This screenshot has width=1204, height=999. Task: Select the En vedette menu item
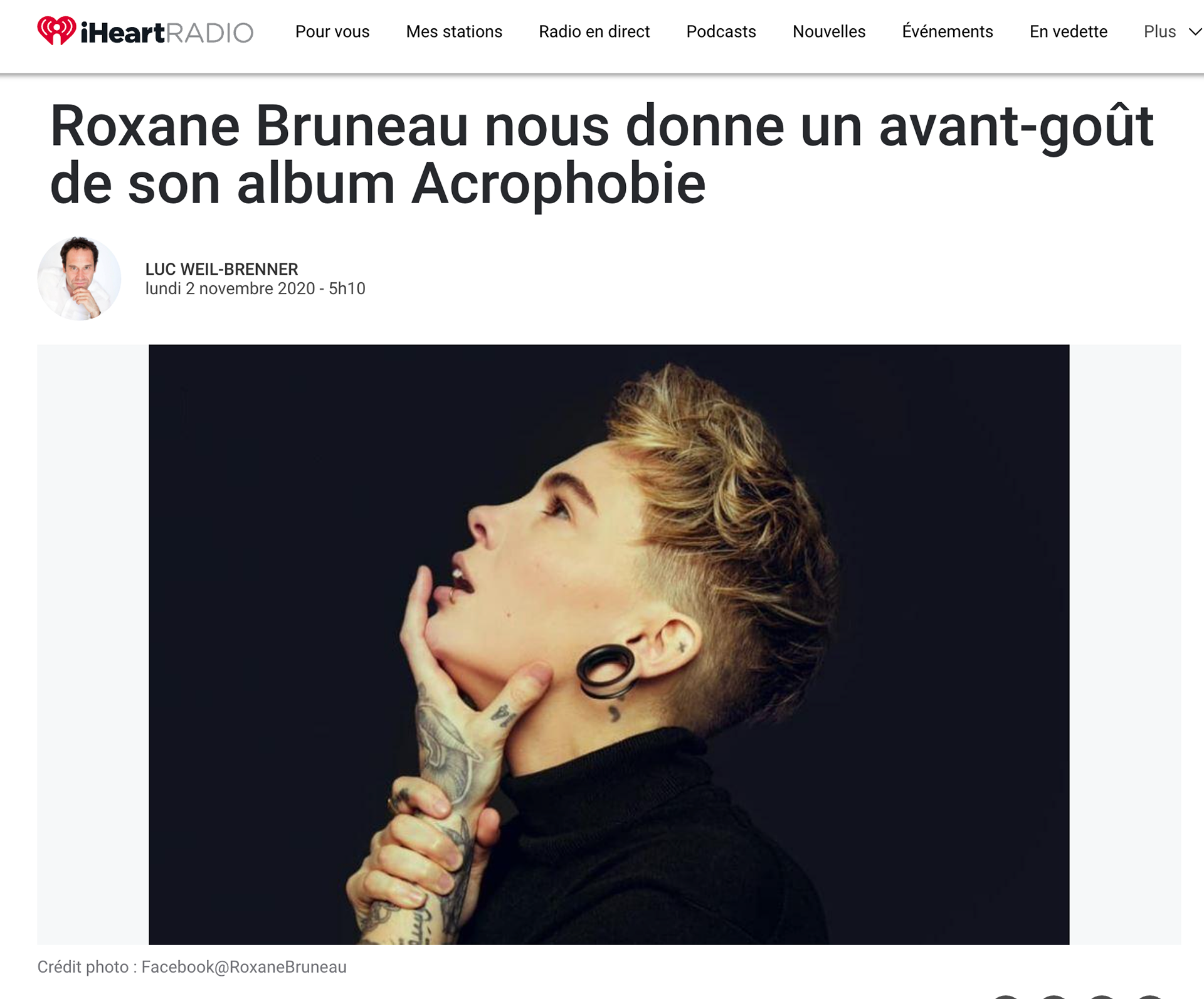coord(1069,31)
